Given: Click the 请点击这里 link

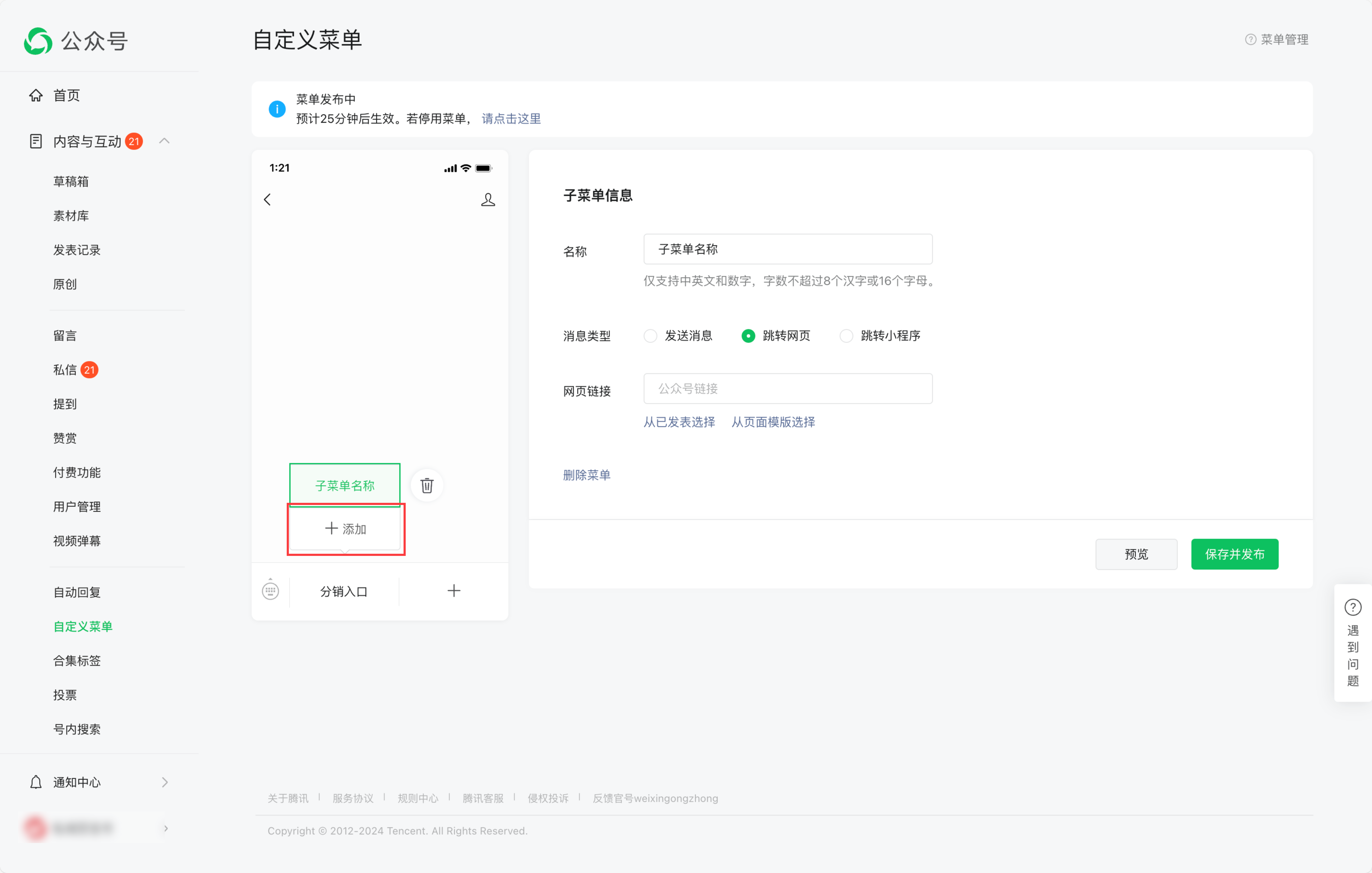Looking at the screenshot, I should [x=511, y=119].
